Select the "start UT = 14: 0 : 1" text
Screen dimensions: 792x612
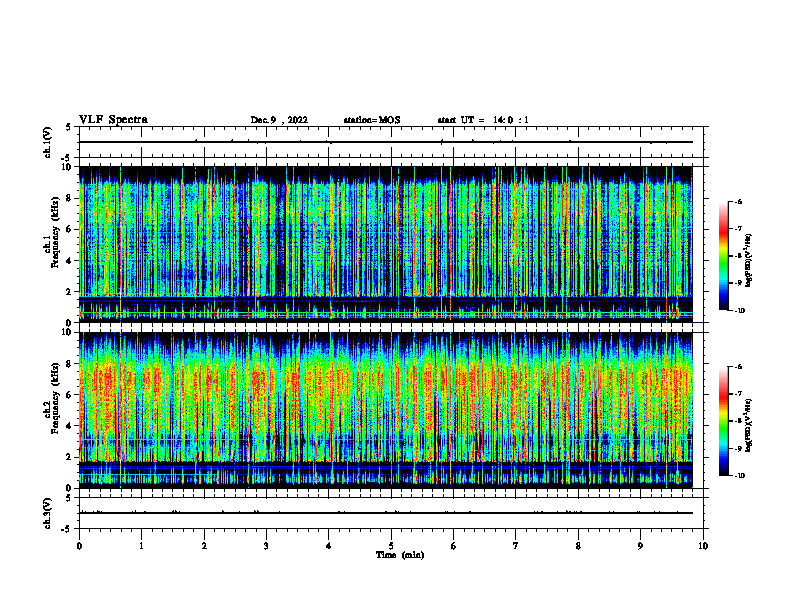point(483,120)
